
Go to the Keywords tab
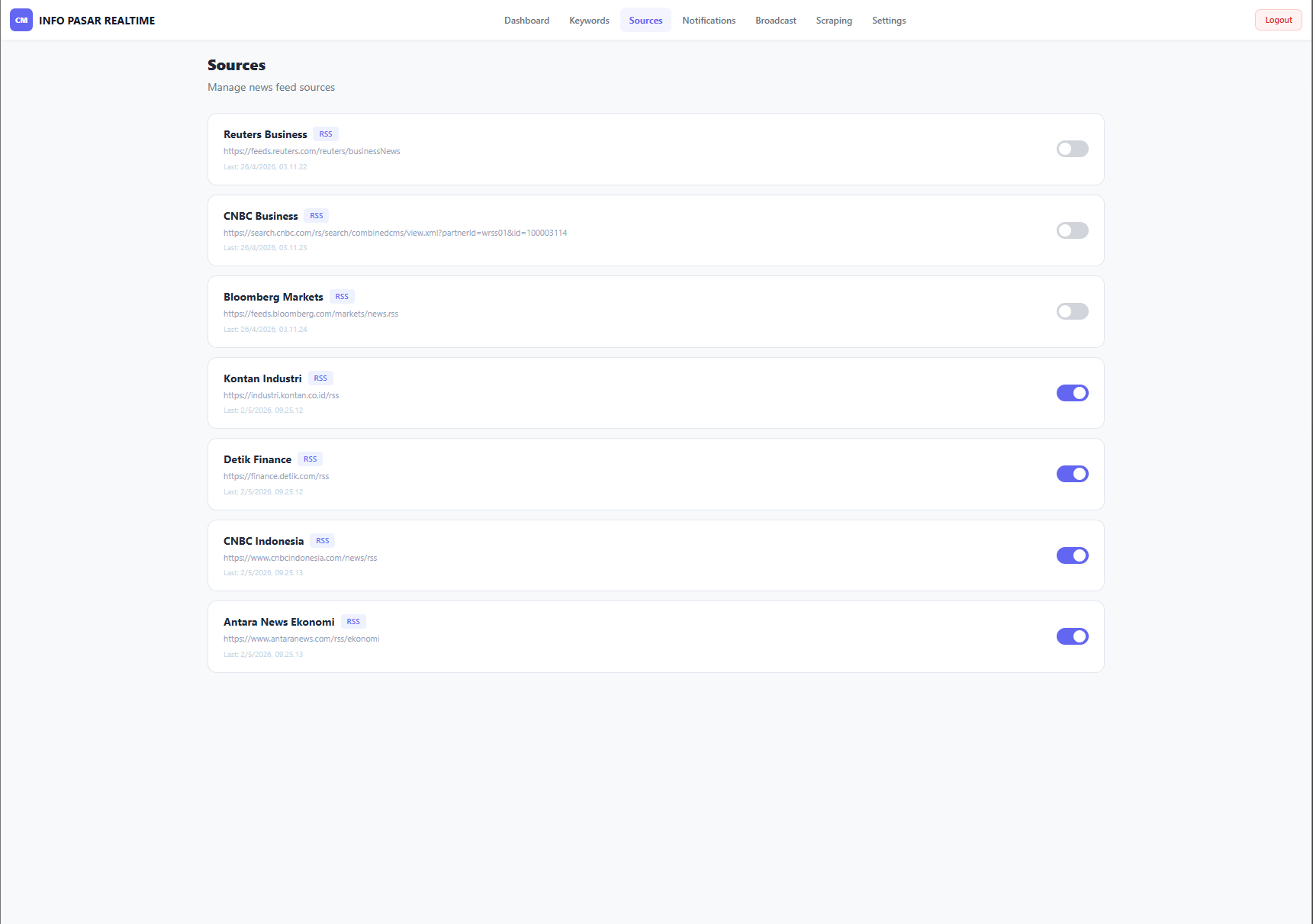(589, 21)
